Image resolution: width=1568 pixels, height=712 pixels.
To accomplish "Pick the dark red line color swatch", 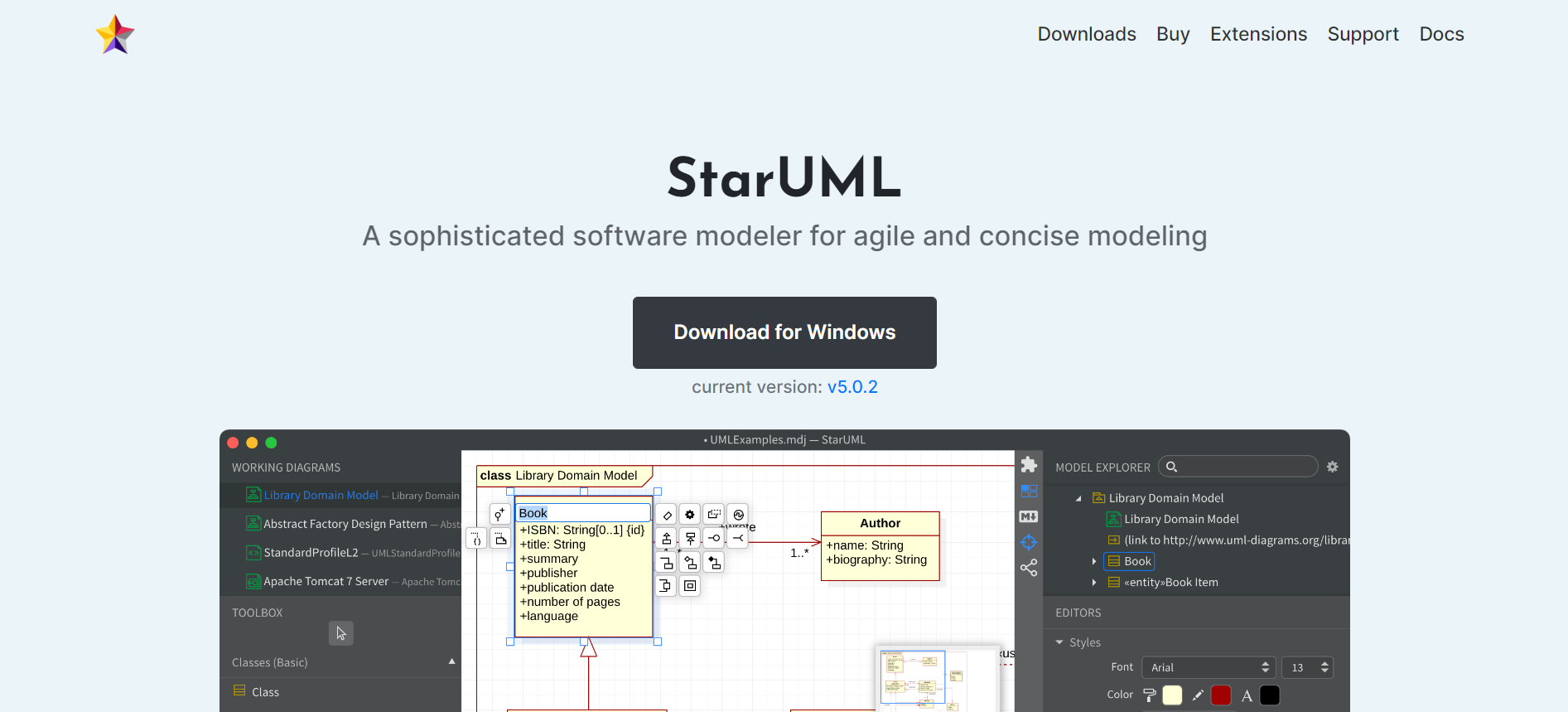I will pyautogui.click(x=1220, y=695).
